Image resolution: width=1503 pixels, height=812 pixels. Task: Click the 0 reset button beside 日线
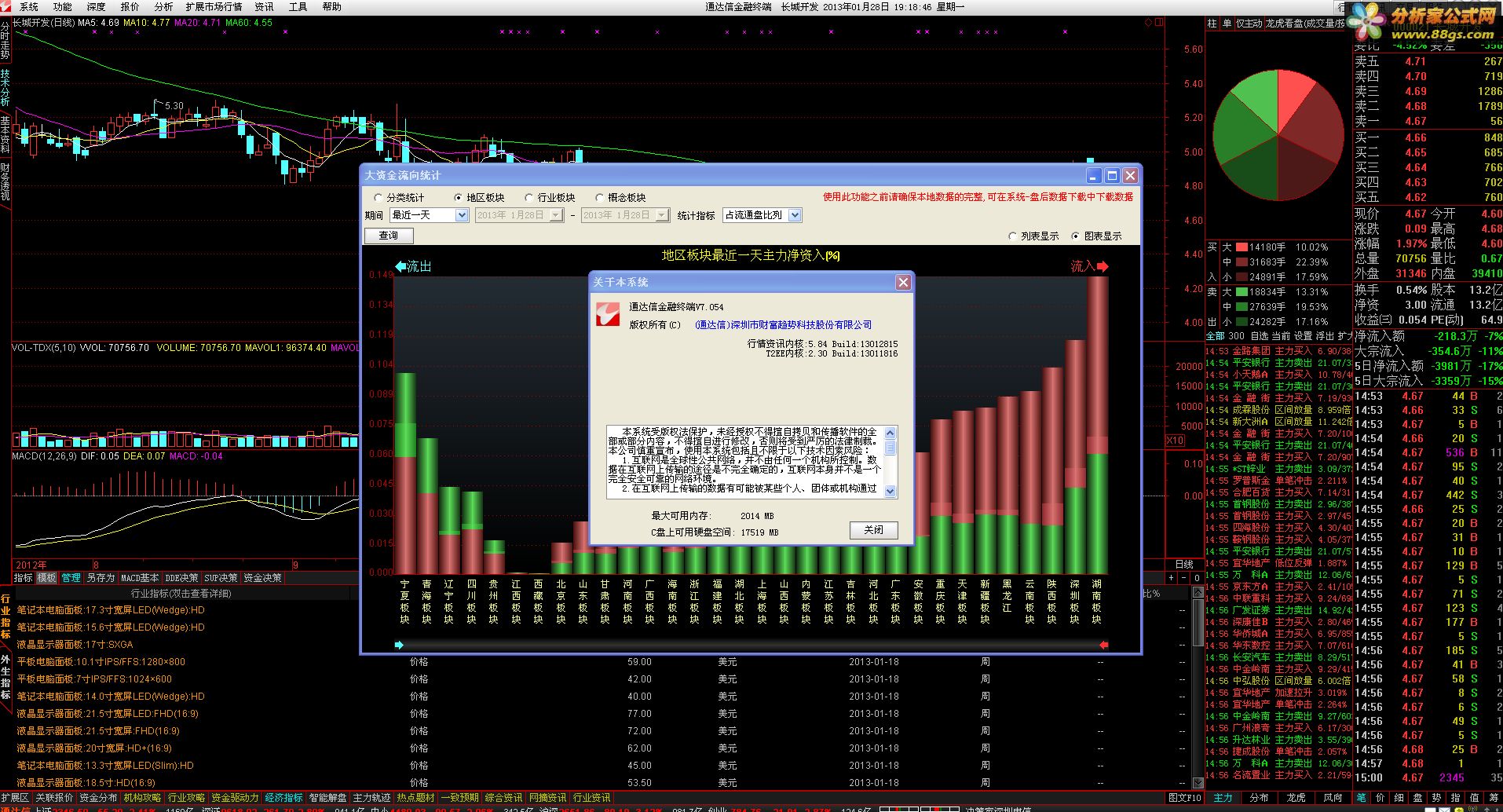(1196, 578)
